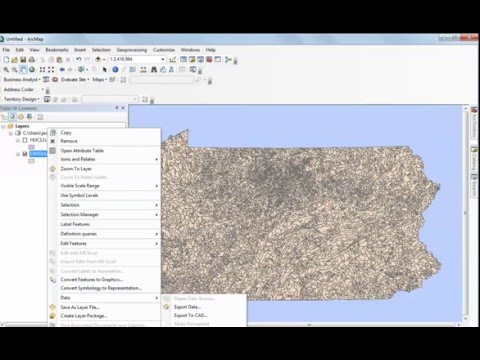This screenshot has height=360, width=480.
Task: Close the Table Of Contents panel
Action: pyautogui.click(x=123, y=108)
